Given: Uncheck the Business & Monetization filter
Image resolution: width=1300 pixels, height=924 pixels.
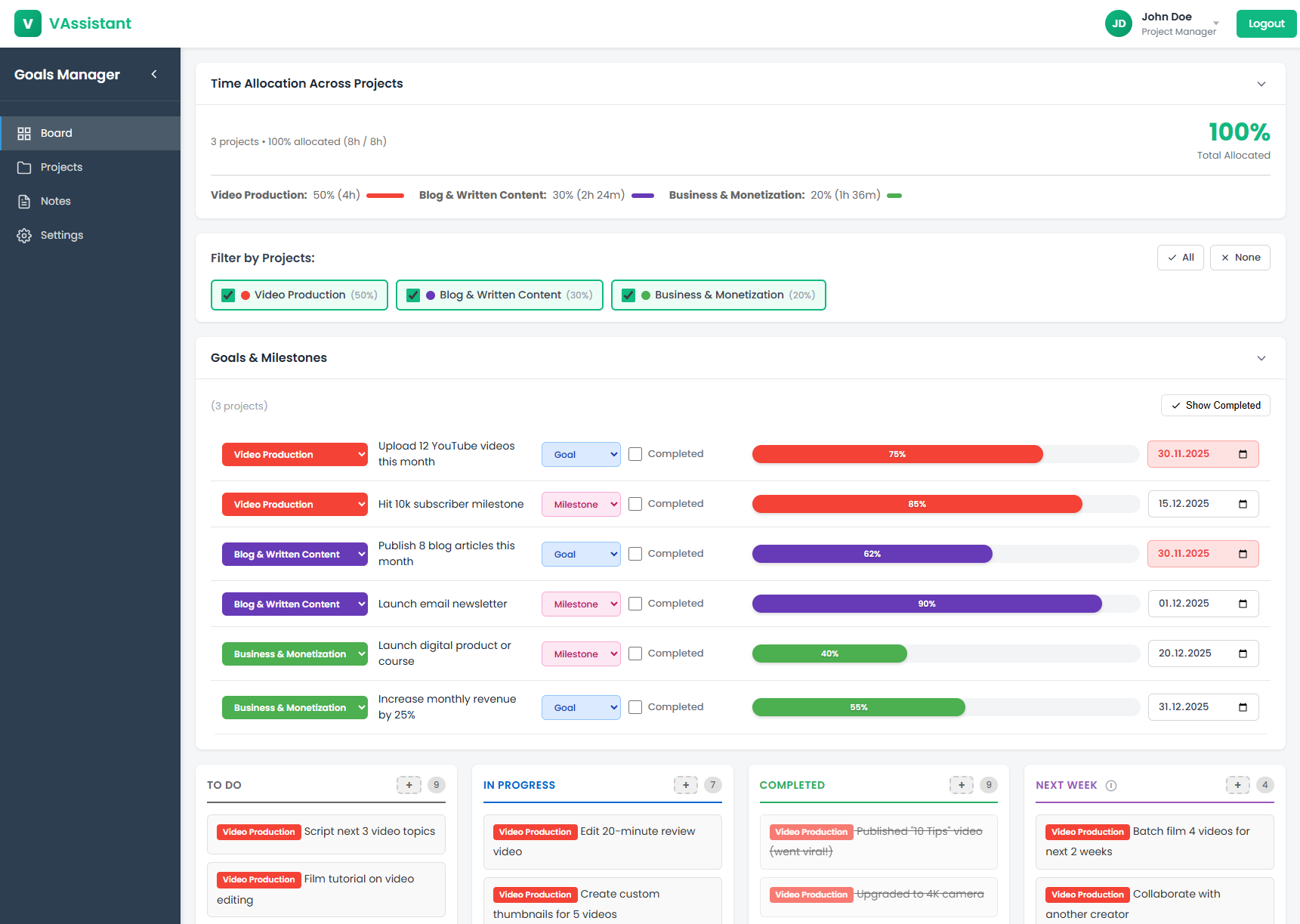Looking at the screenshot, I should tap(628, 295).
